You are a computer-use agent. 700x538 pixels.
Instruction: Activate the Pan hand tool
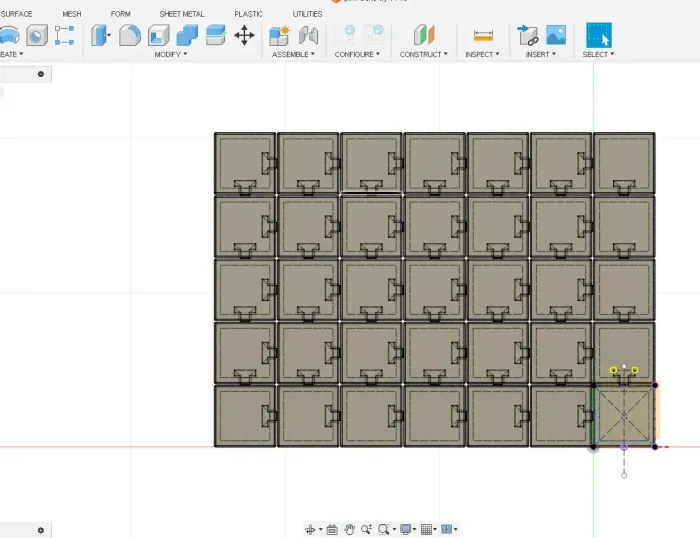[350, 529]
